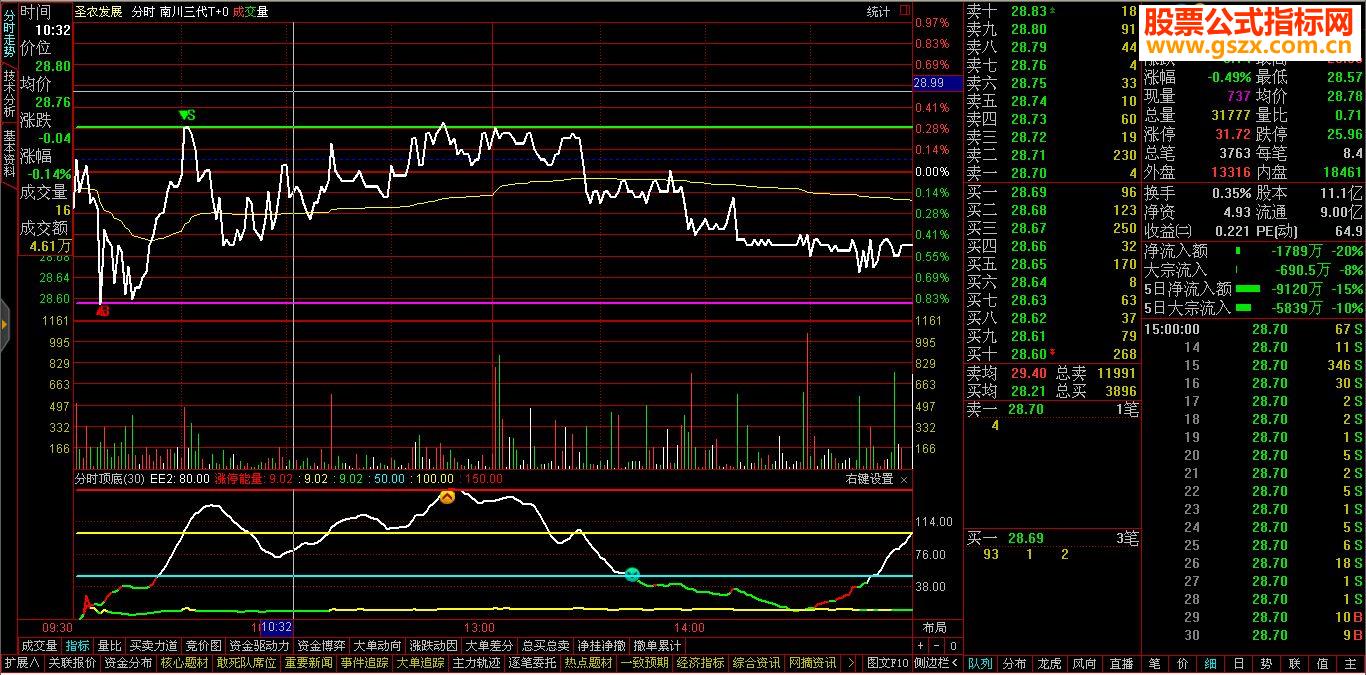Viewport: 1366px width, 675px height.
Task: Show more bottom tabs with the right arrow
Action: pos(851,663)
